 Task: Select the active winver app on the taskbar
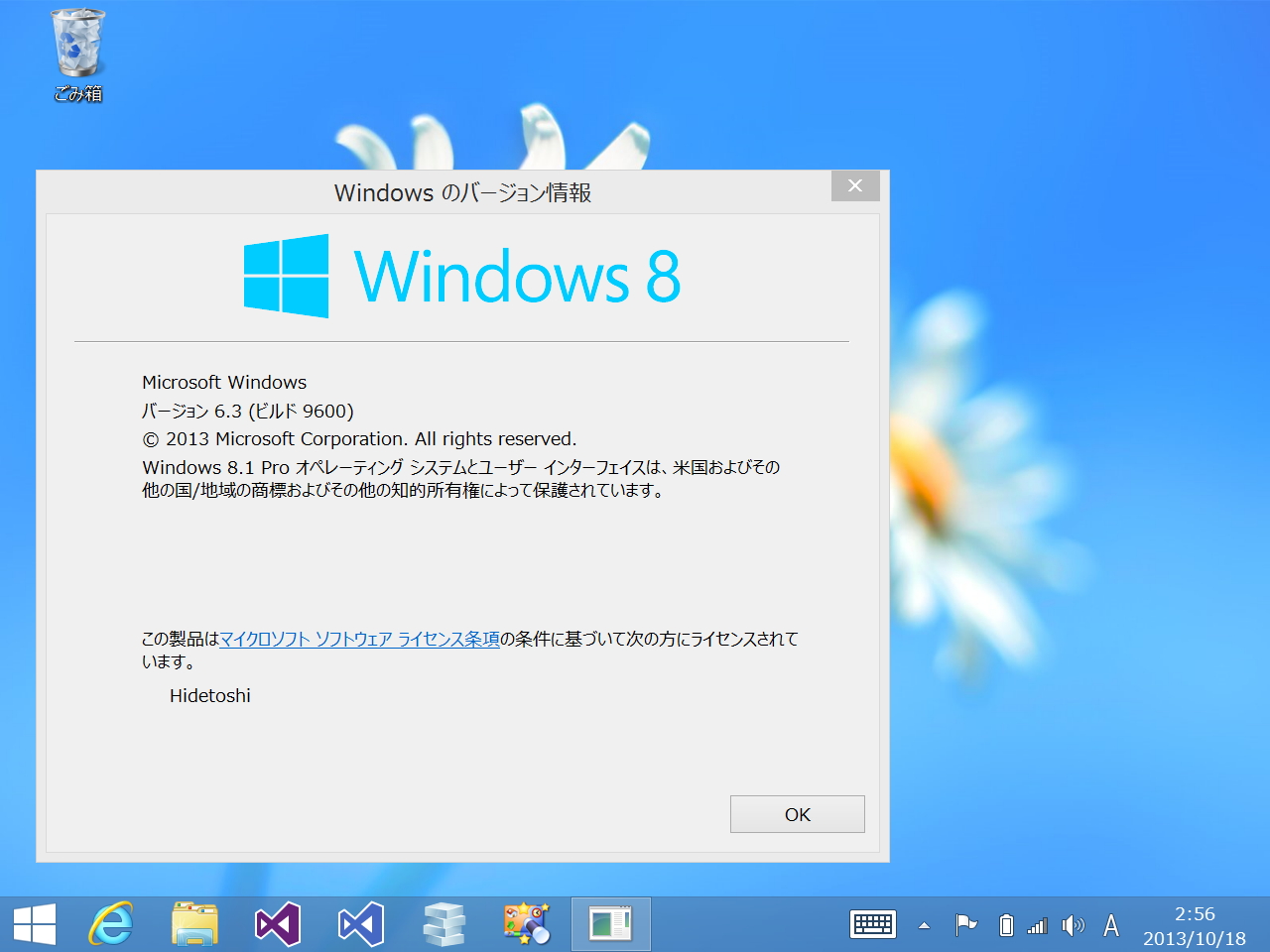[x=610, y=923]
